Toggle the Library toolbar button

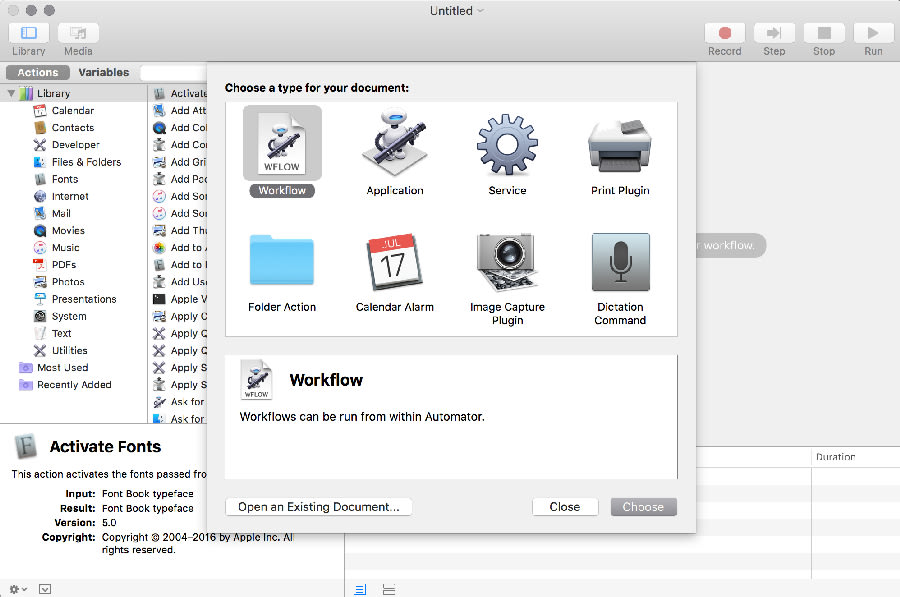pyautogui.click(x=29, y=33)
